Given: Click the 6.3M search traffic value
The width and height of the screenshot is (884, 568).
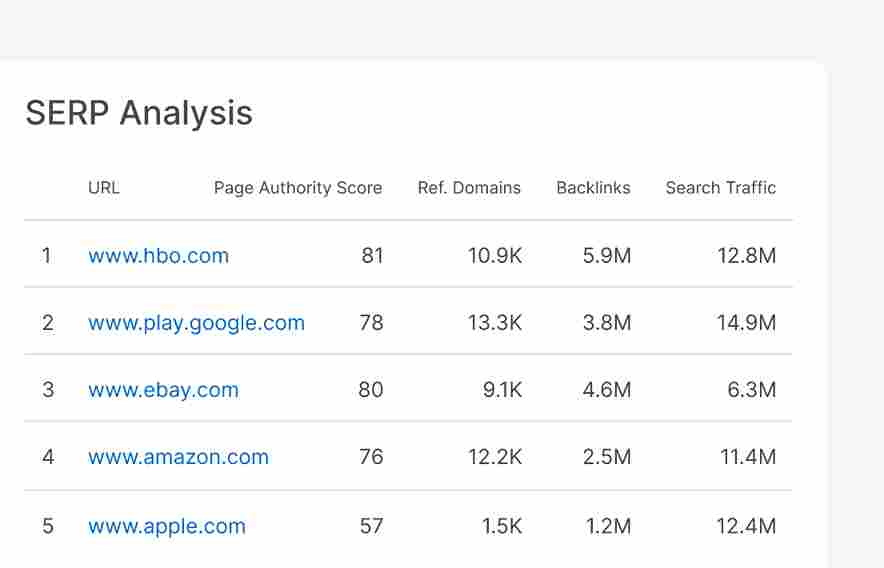Looking at the screenshot, I should tap(752, 390).
